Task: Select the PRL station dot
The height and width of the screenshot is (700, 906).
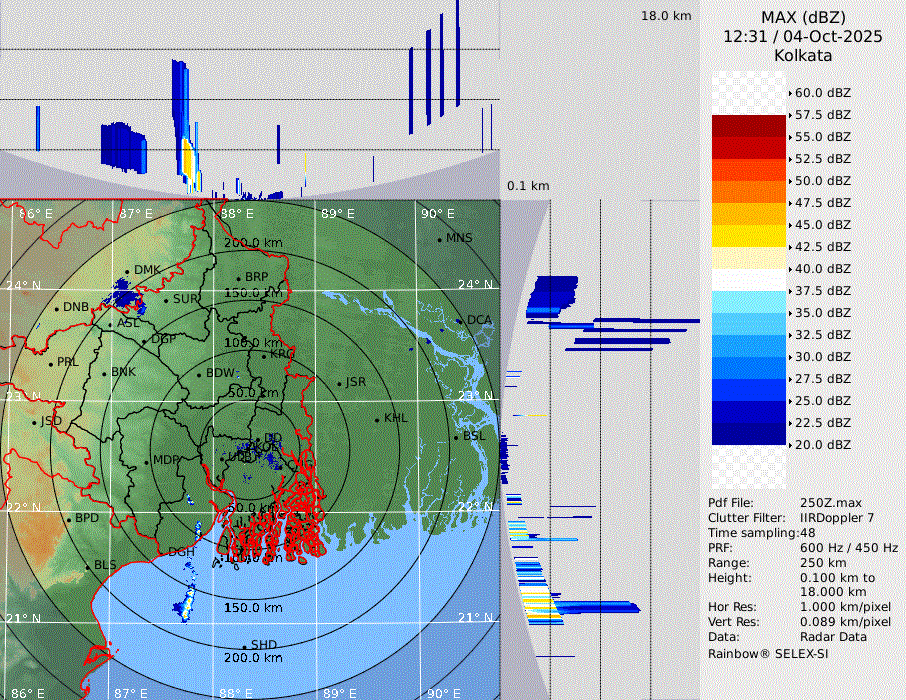Action: coord(51,363)
